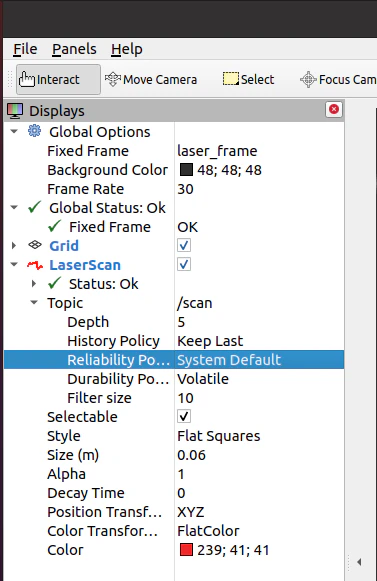377x581 pixels.
Task: Select the Global Options row label
Action: [99, 132]
